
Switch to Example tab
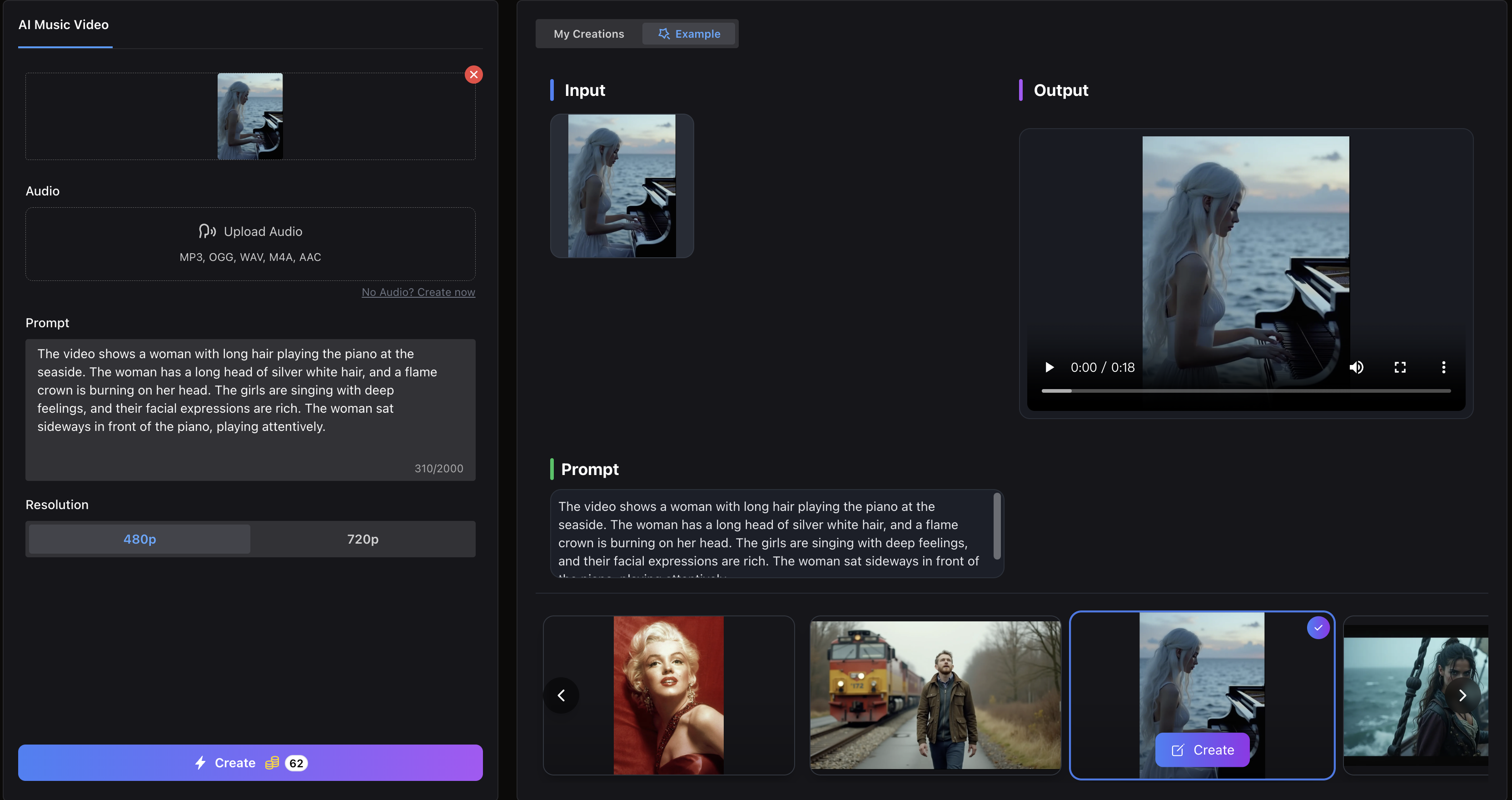689,34
